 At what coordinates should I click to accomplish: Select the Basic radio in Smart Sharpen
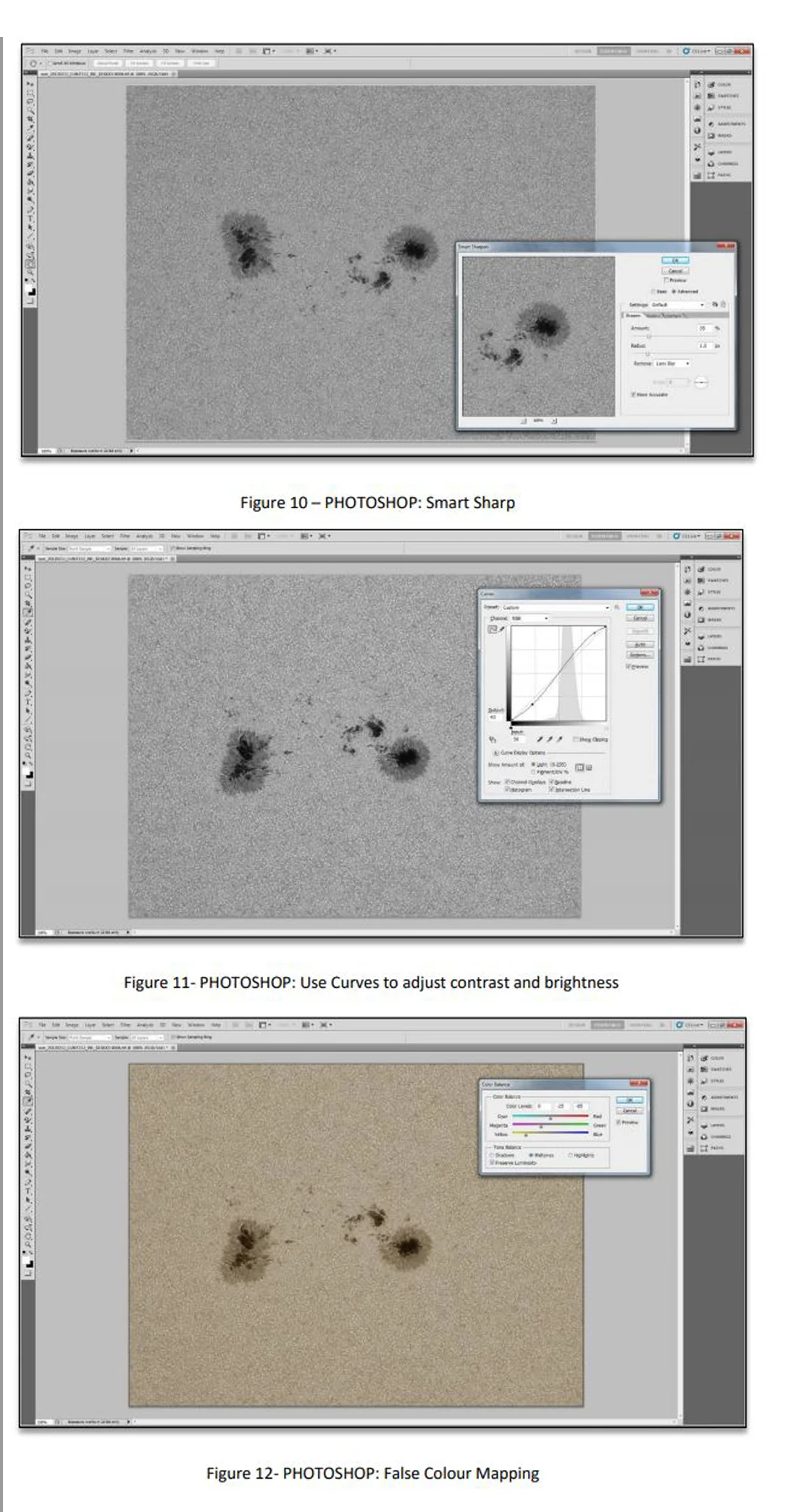coord(653,292)
